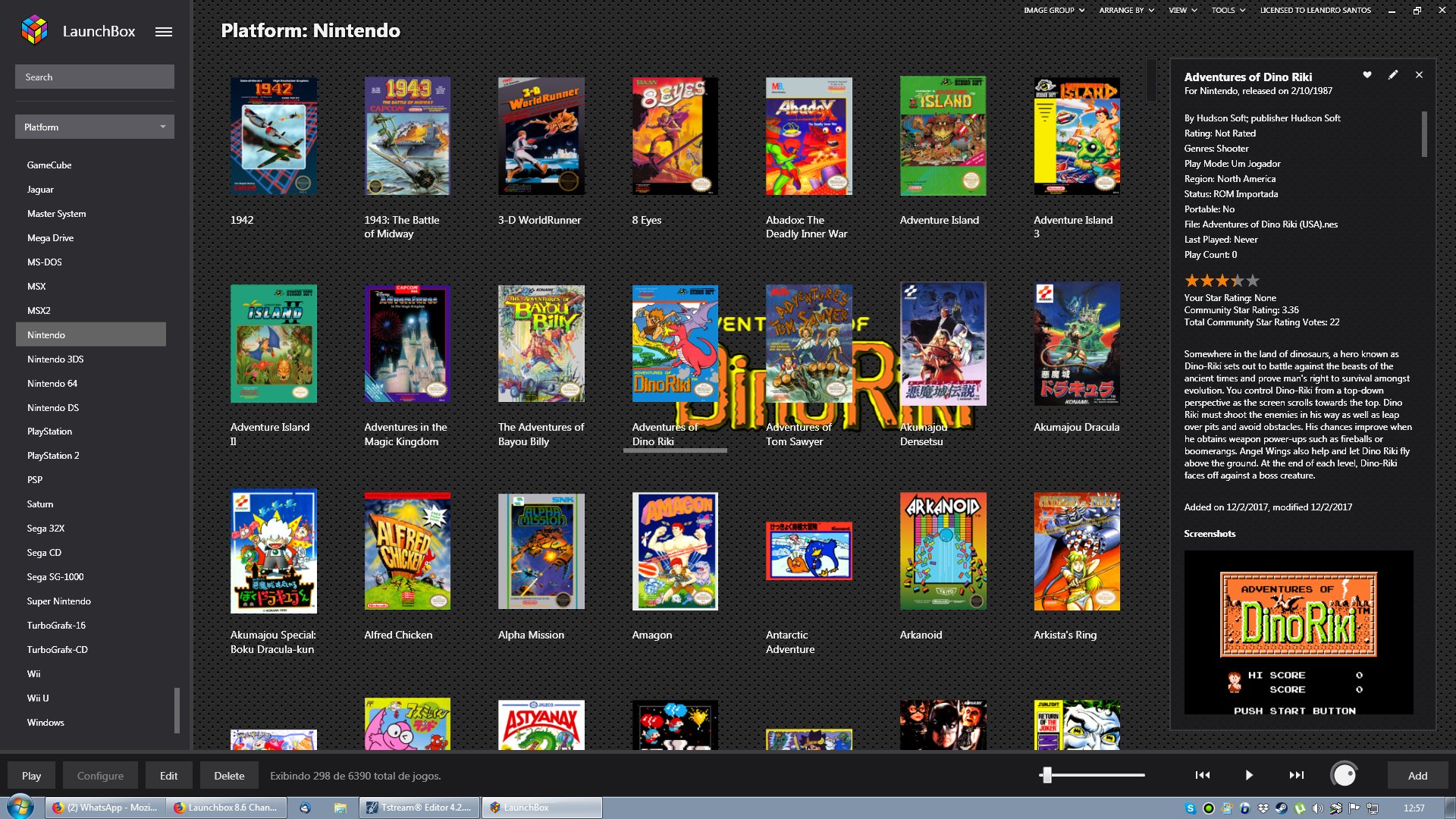Open the Dino Riki title screenshot
This screenshot has width=1456, height=819.
coord(1299,632)
